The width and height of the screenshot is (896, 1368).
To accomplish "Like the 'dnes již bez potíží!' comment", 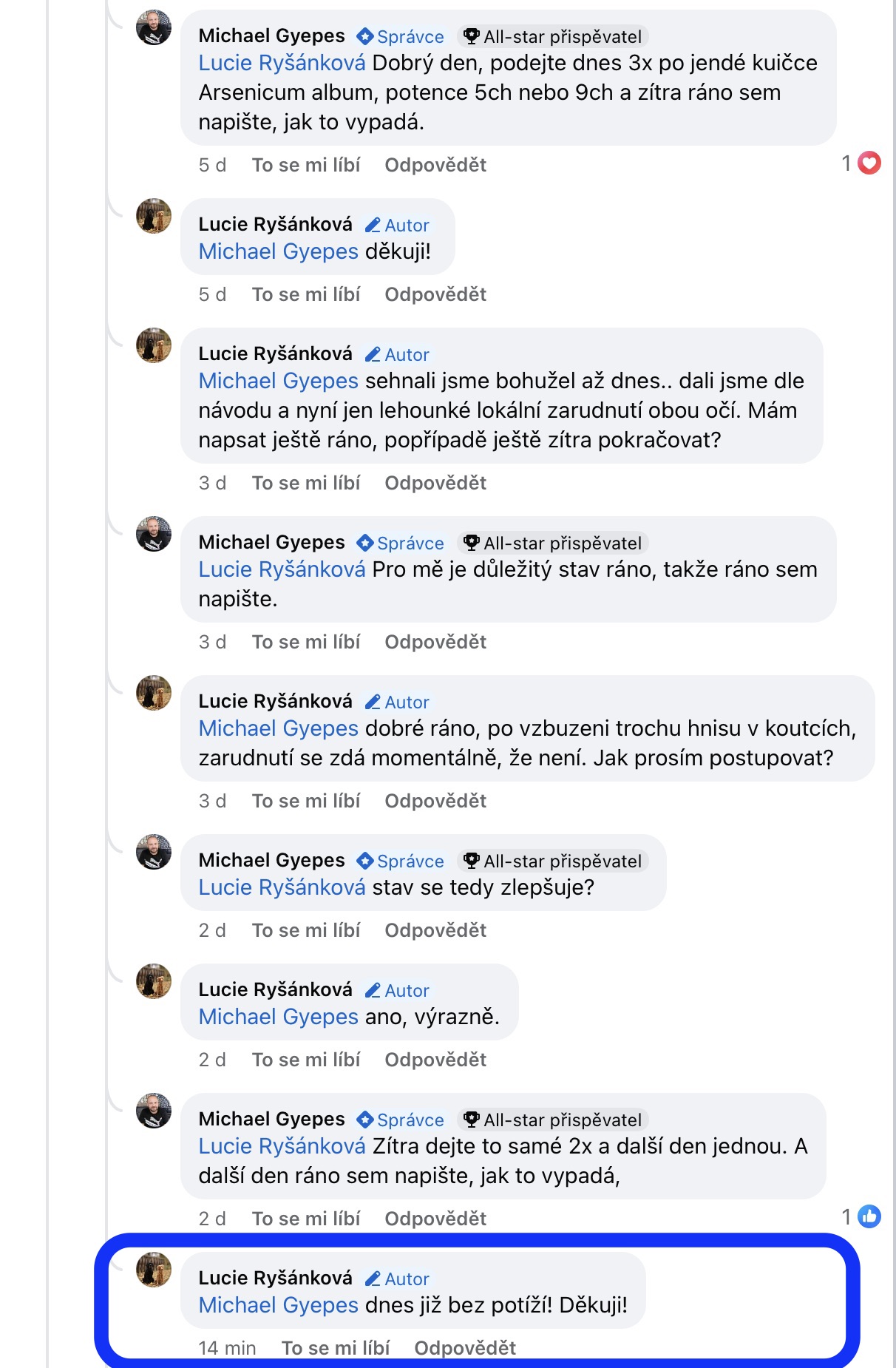I will (335, 1348).
